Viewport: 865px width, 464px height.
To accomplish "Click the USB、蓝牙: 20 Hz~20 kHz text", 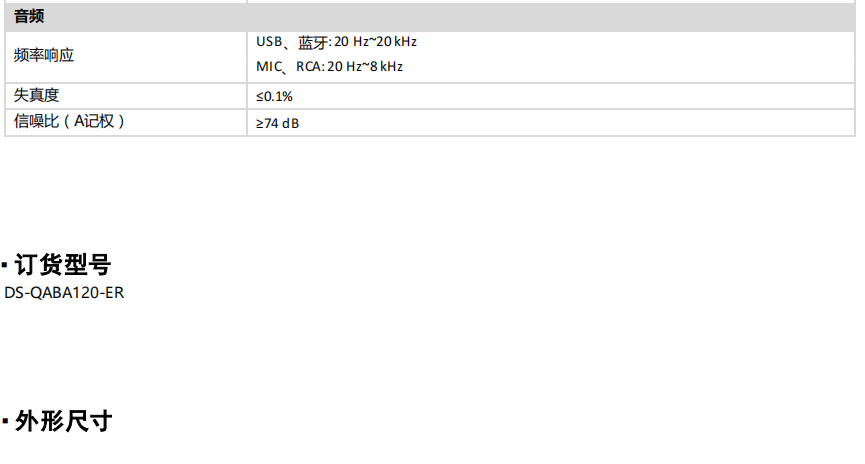I will point(337,42).
